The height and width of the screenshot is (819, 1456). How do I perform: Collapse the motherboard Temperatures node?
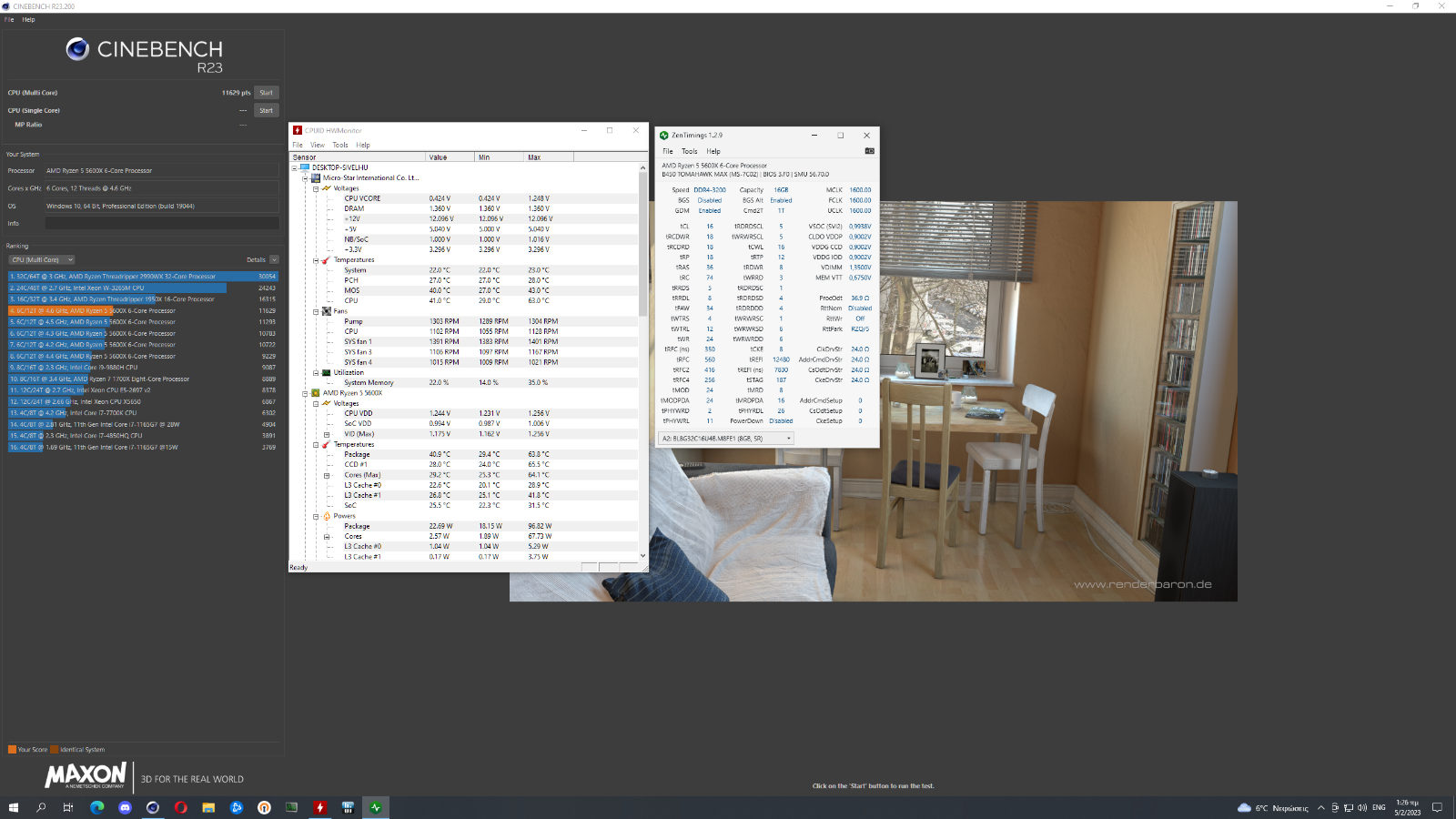pos(316,260)
